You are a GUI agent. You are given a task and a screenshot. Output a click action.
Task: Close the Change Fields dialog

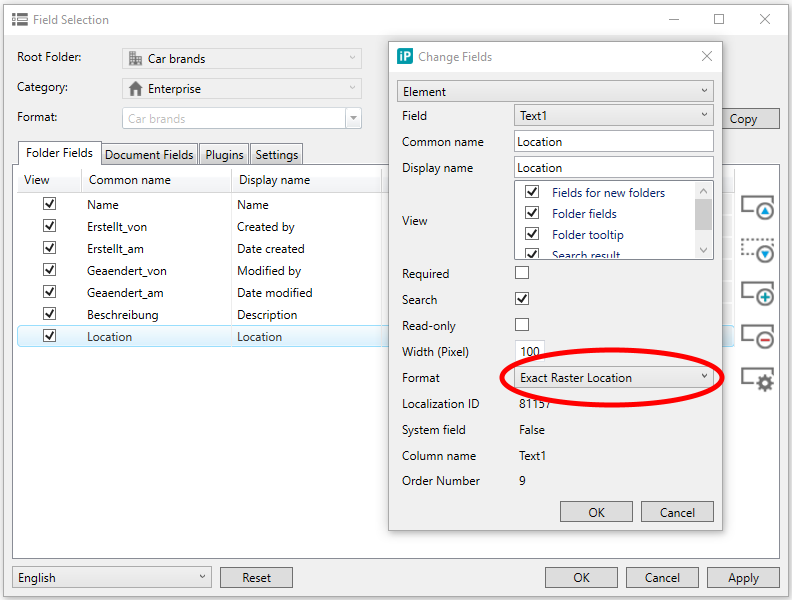coord(707,57)
